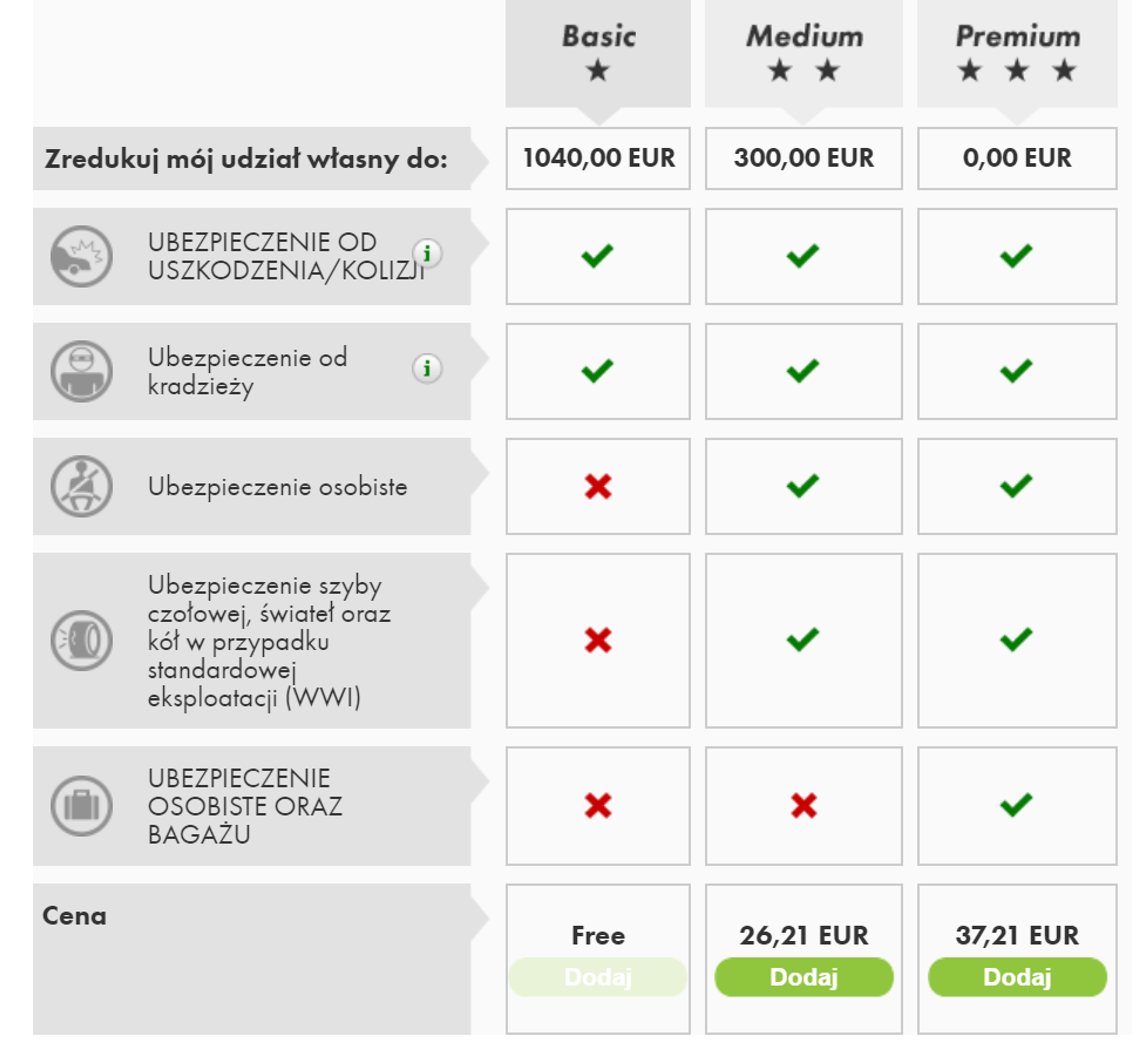Select the Premium package header
Viewport: 1148px width, 1064px height.
pos(1017,54)
